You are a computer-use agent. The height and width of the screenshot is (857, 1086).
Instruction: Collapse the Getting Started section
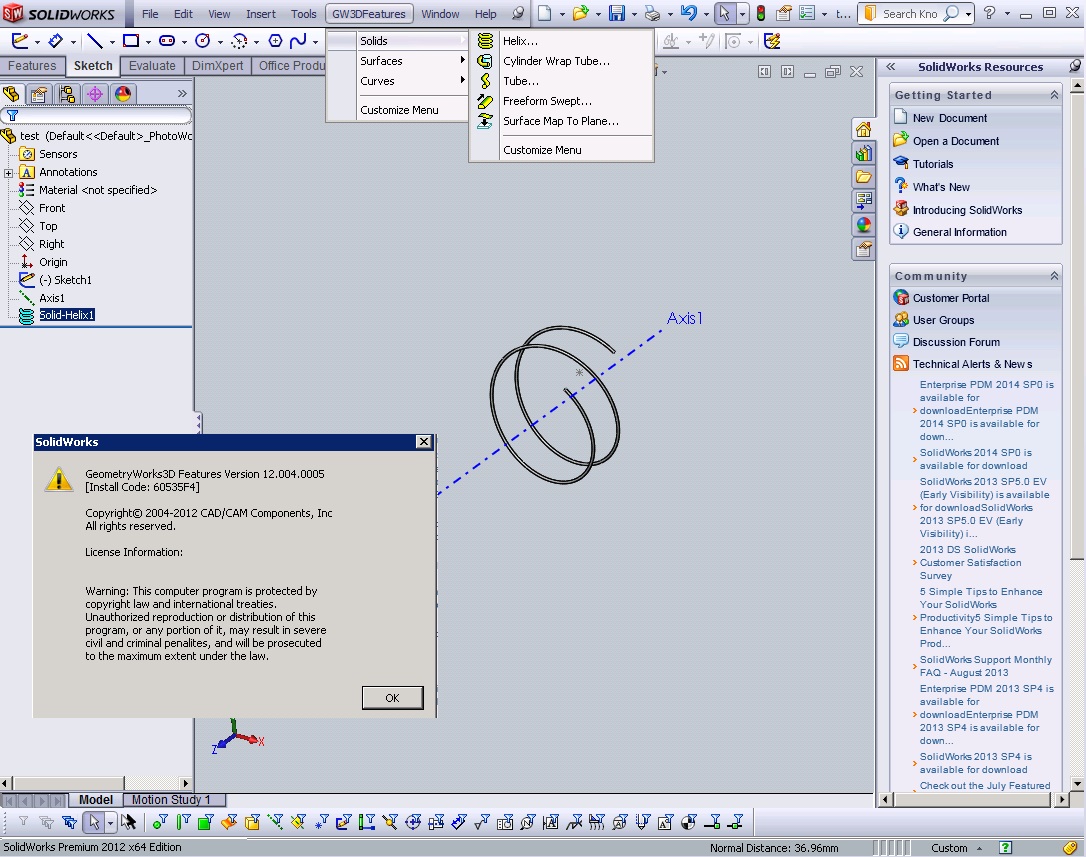click(x=1053, y=95)
